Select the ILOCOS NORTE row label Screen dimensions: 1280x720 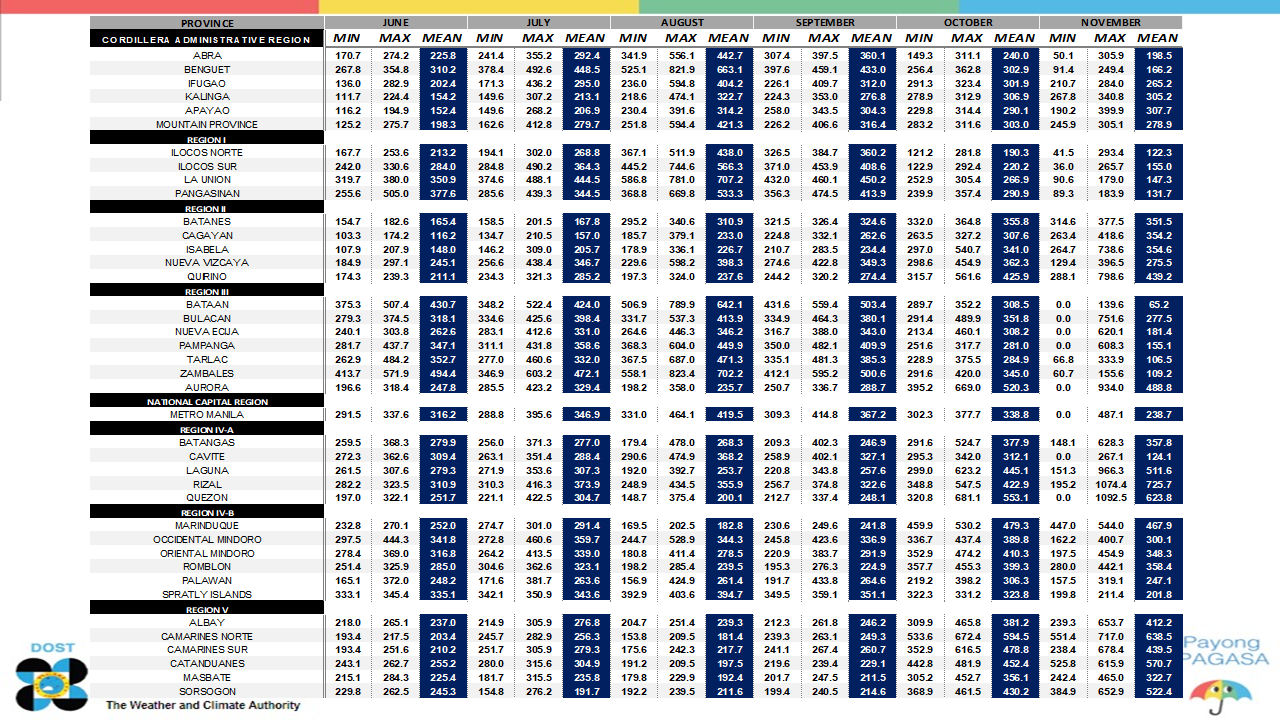coord(207,153)
